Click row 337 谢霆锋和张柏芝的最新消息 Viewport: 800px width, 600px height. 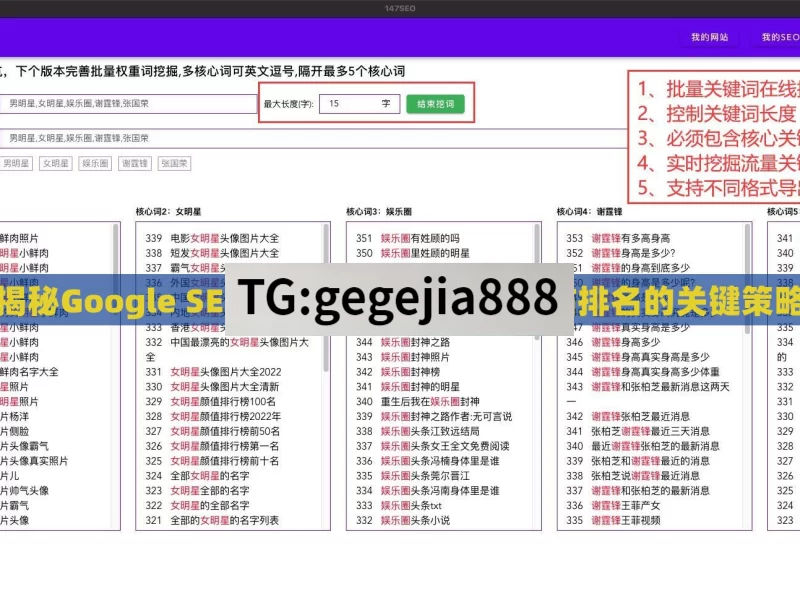click(x=638, y=490)
